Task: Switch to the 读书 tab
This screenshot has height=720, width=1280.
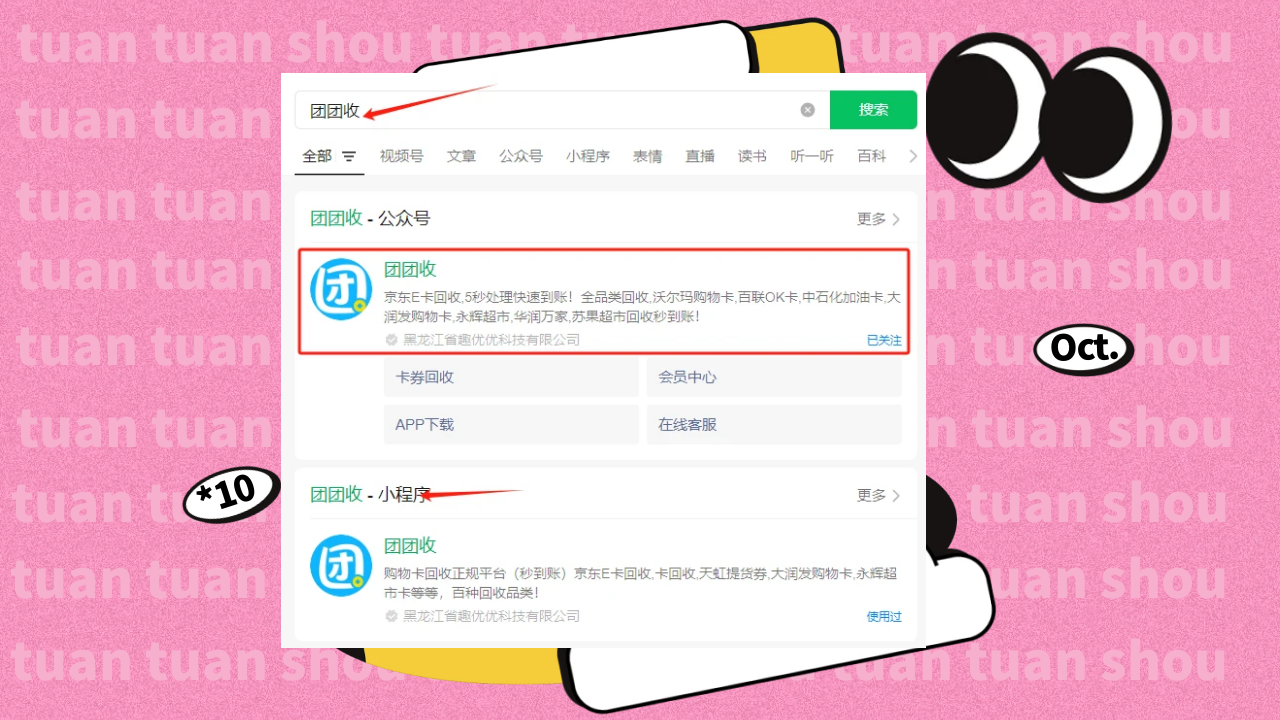Action: pyautogui.click(x=752, y=156)
